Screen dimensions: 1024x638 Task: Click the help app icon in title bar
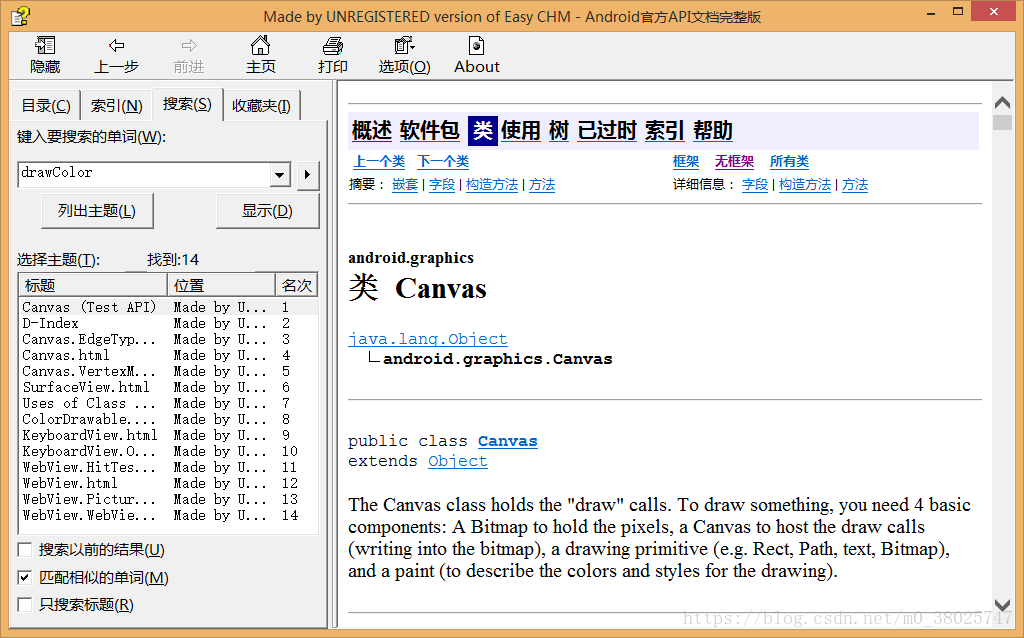click(x=20, y=15)
